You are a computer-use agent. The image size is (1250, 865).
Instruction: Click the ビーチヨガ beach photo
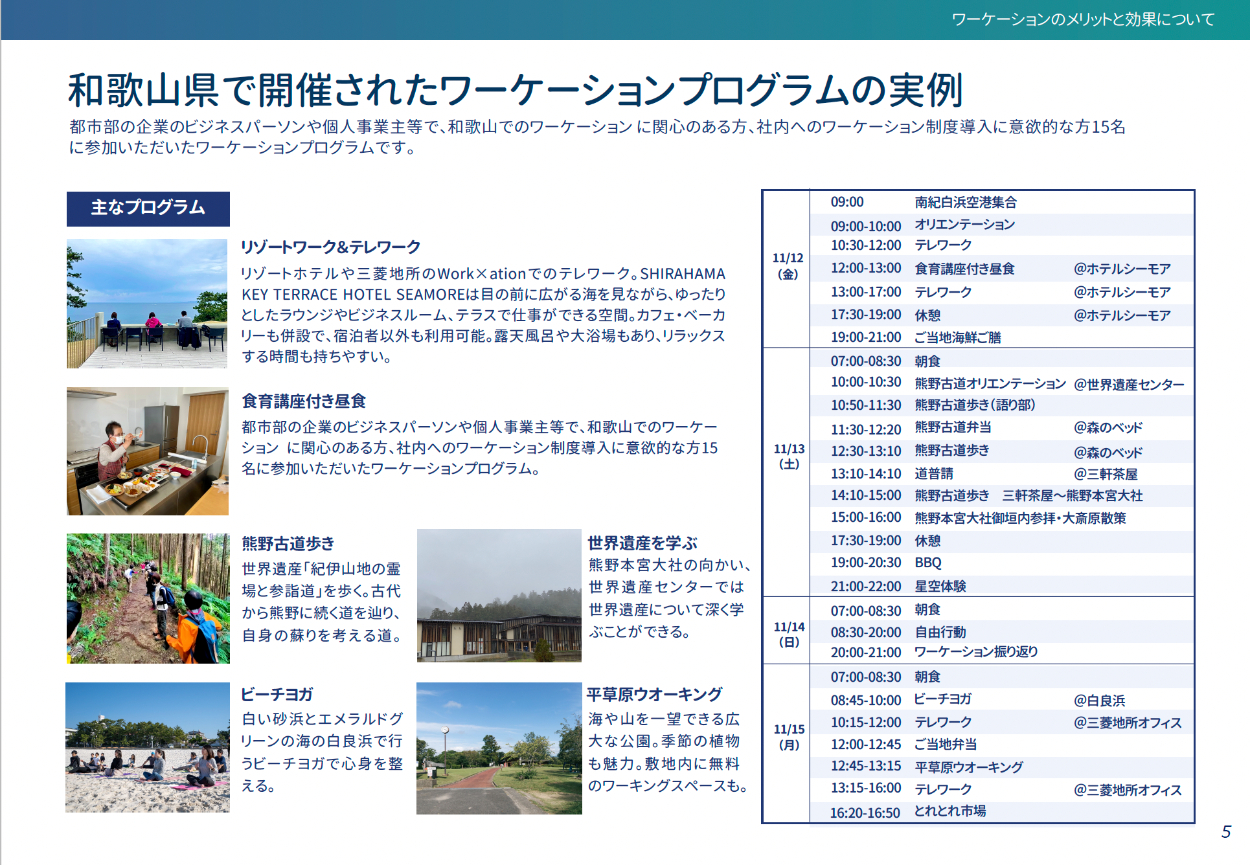(147, 747)
